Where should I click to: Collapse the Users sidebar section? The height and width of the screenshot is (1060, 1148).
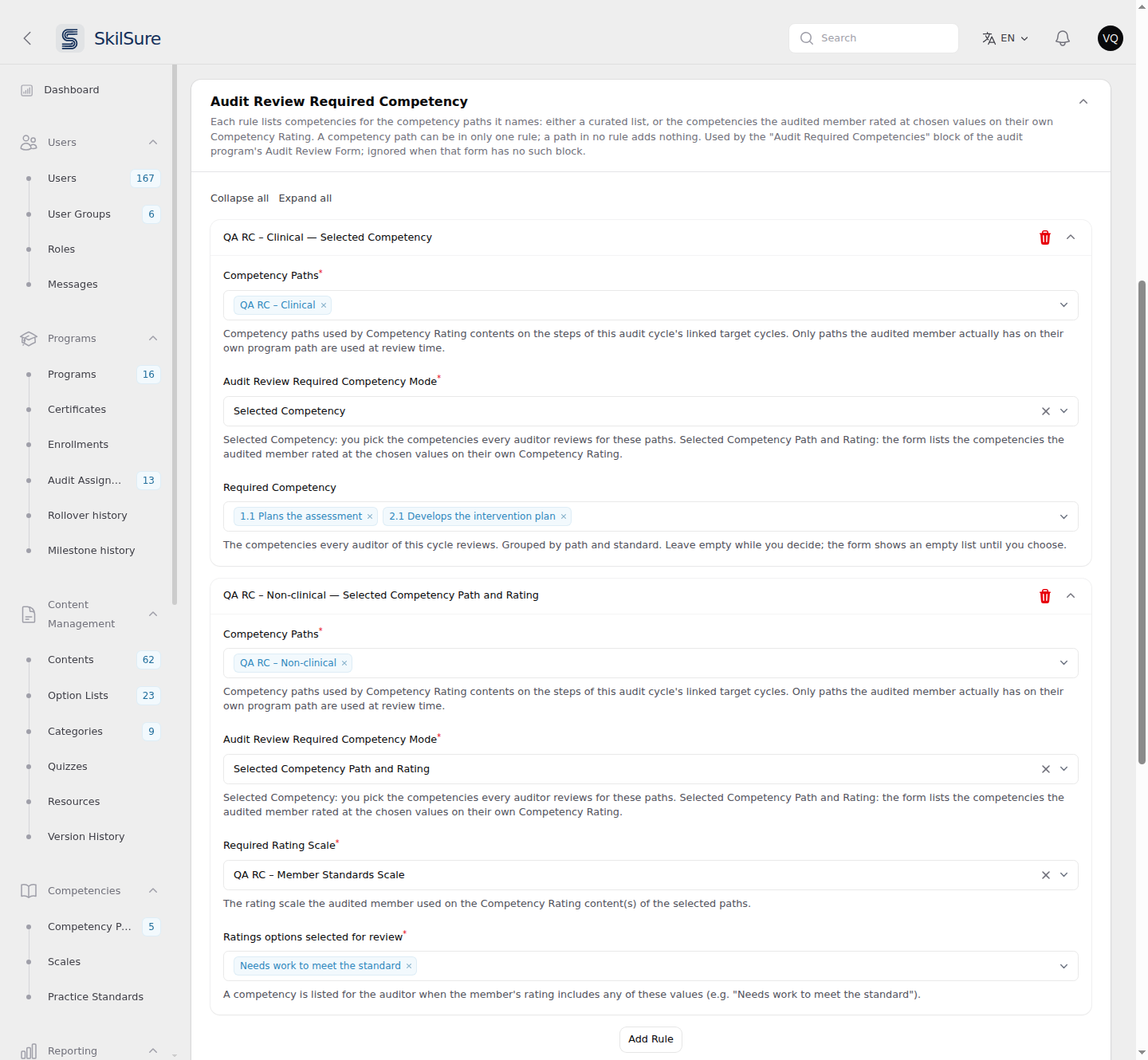153,143
